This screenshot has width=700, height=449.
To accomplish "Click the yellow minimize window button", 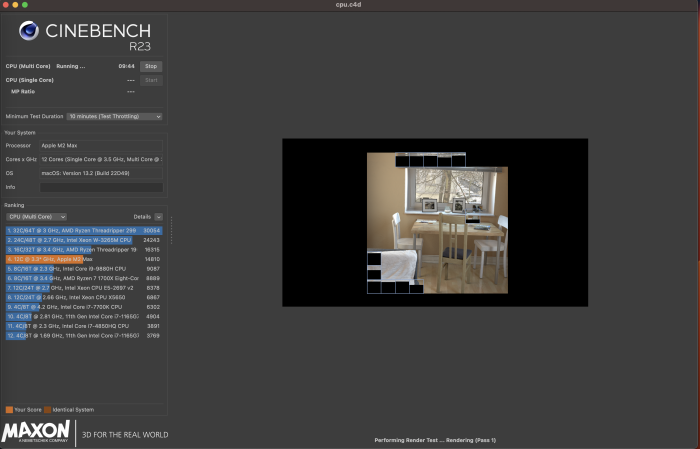I will 15,5.
